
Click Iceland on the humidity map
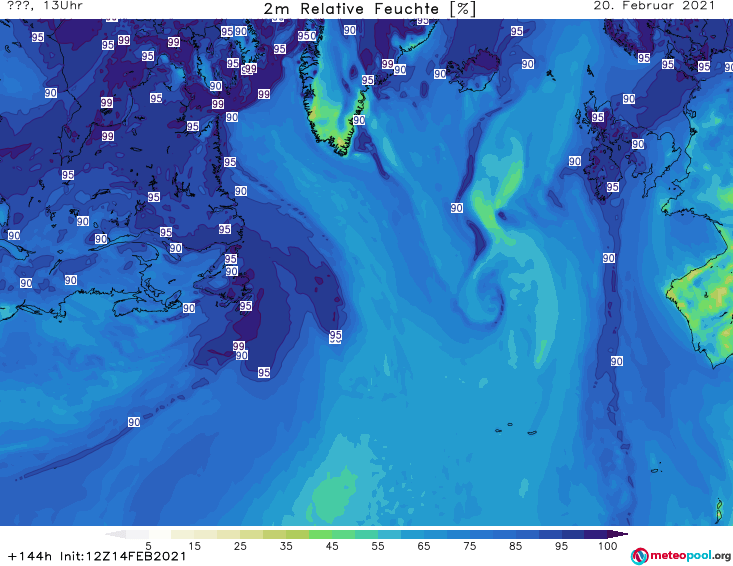[x=476, y=68]
